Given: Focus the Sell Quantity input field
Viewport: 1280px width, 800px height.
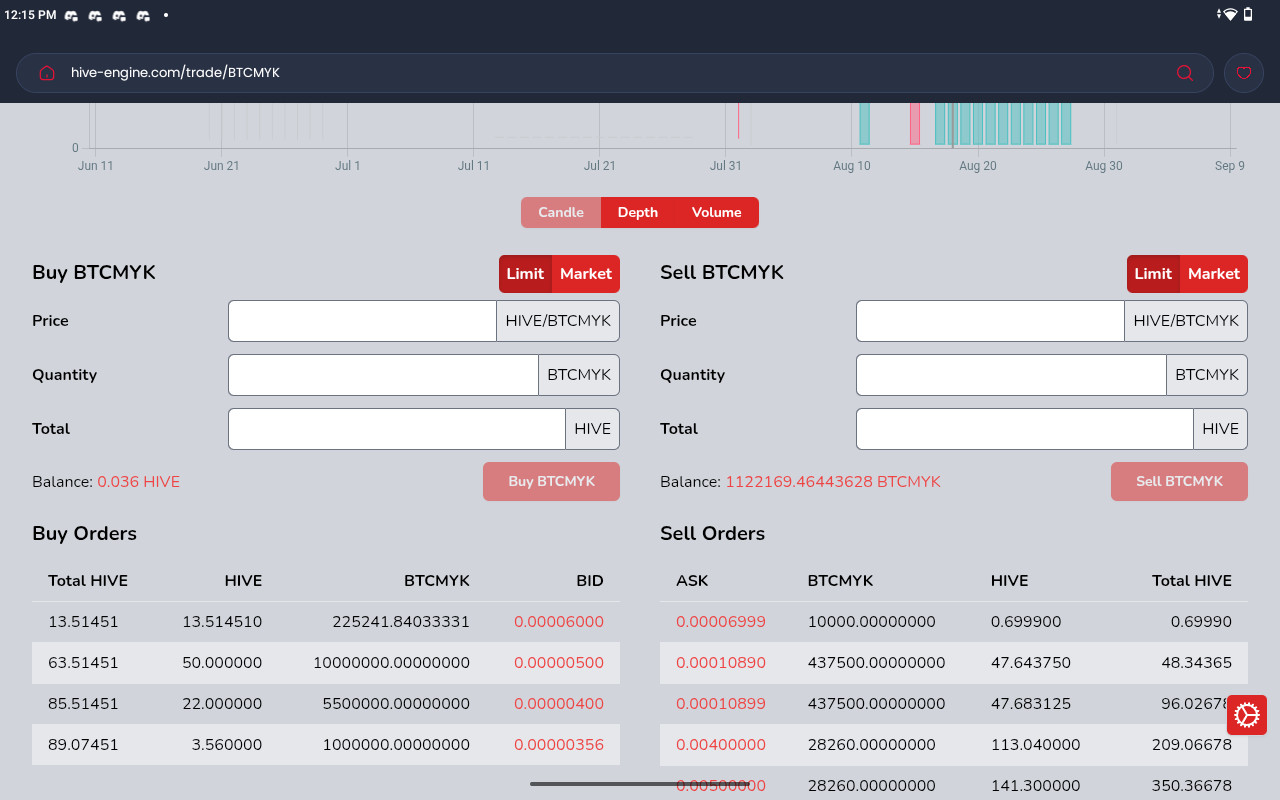Looking at the screenshot, I should pos(1010,375).
